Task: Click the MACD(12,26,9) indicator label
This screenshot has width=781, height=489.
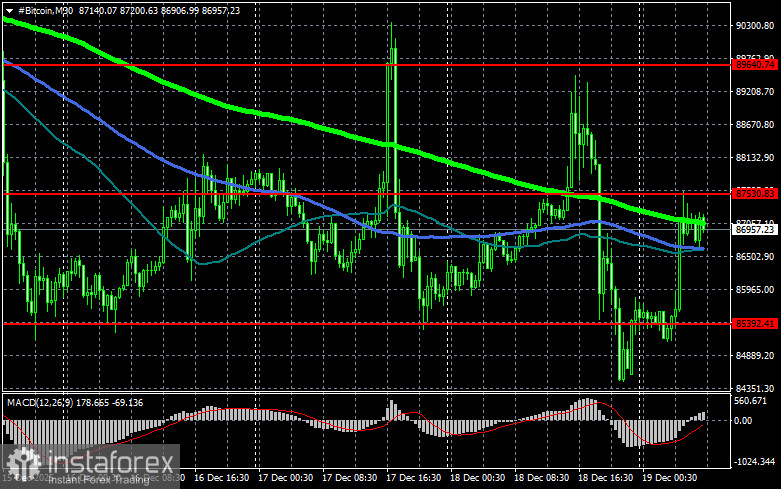Action: 40,402
